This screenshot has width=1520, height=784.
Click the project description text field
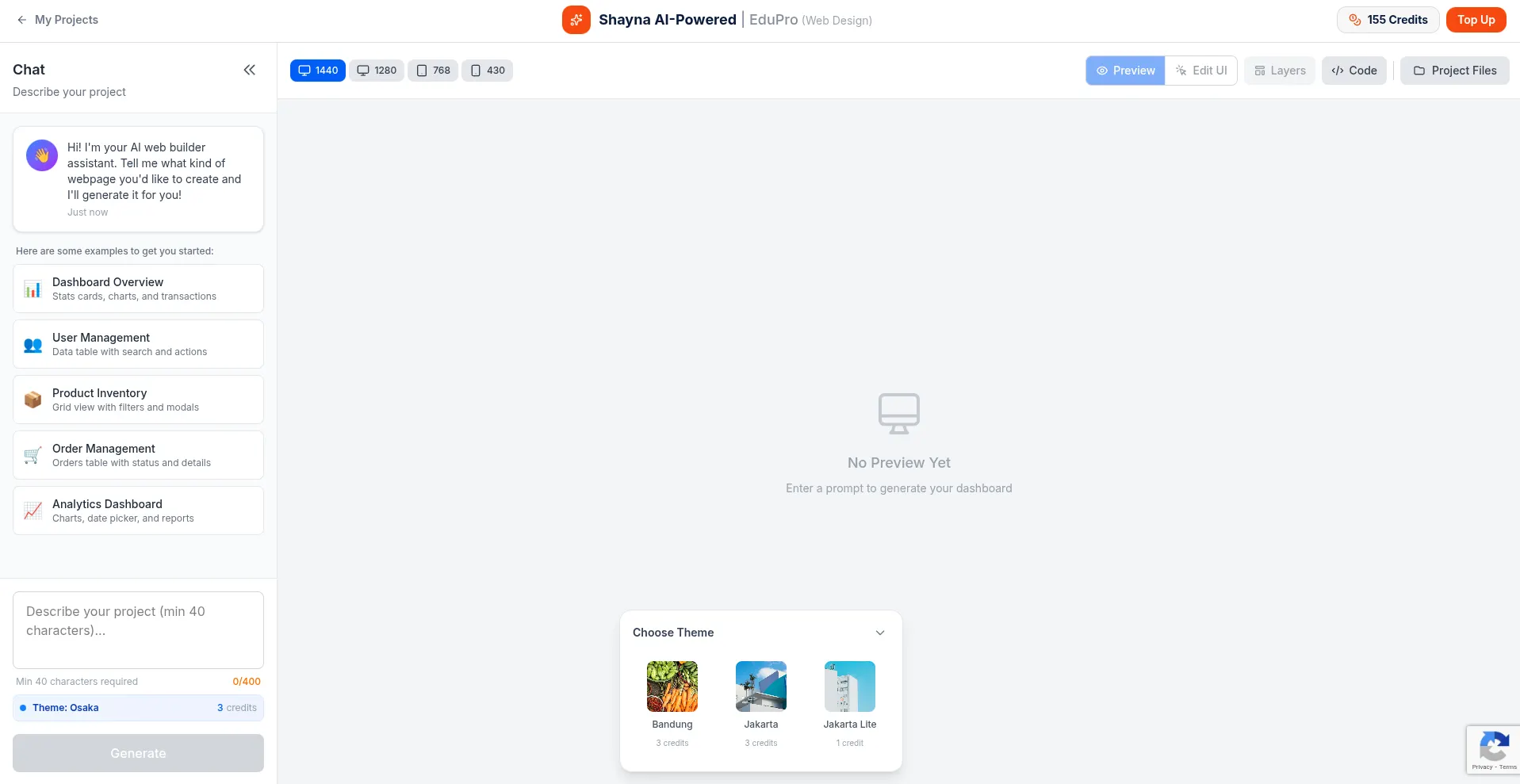[x=138, y=629]
